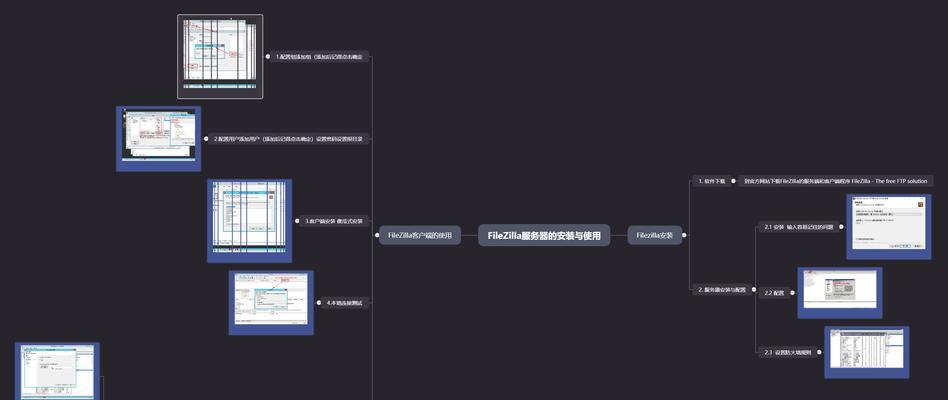Open the screenshot thumbnail for 2.配置用户添加用户
Viewport: 948px width, 400px height.
tap(158, 139)
